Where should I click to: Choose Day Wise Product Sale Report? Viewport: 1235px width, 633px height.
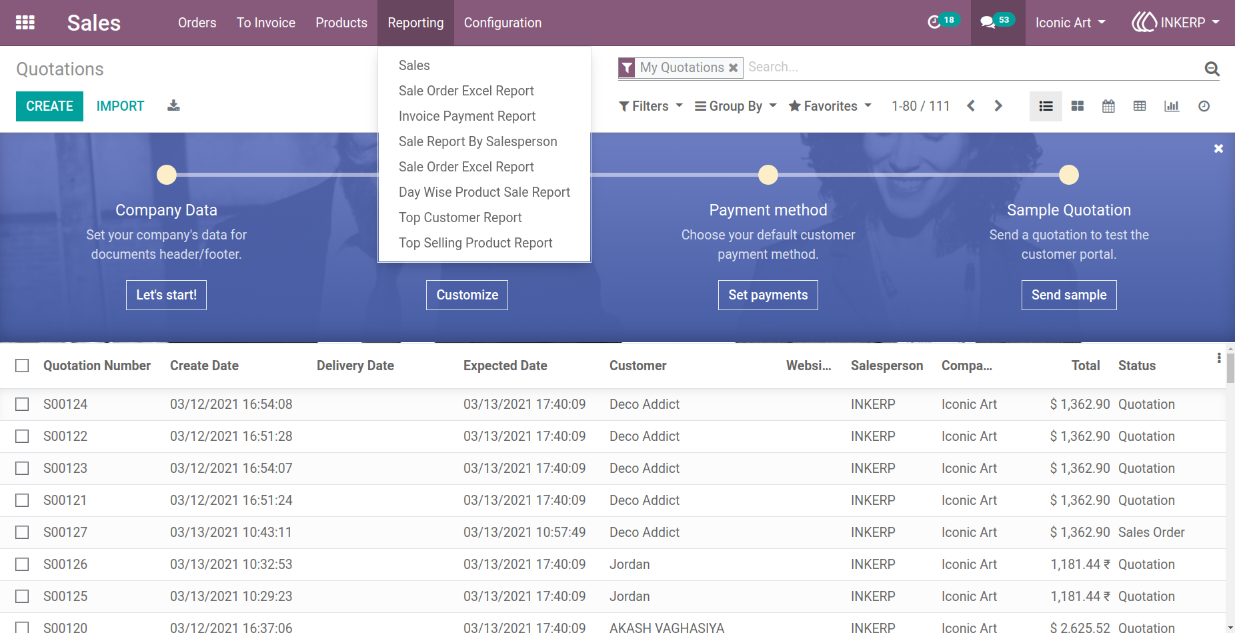pos(484,192)
